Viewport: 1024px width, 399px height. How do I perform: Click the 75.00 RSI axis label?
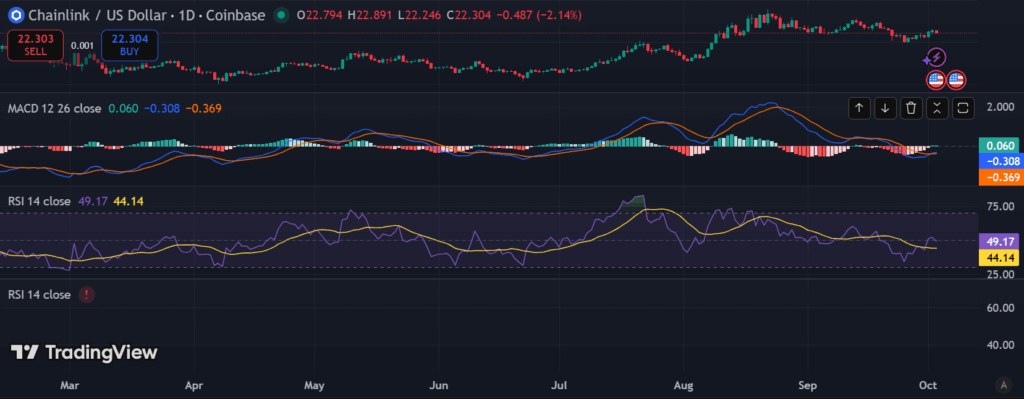[1000, 206]
